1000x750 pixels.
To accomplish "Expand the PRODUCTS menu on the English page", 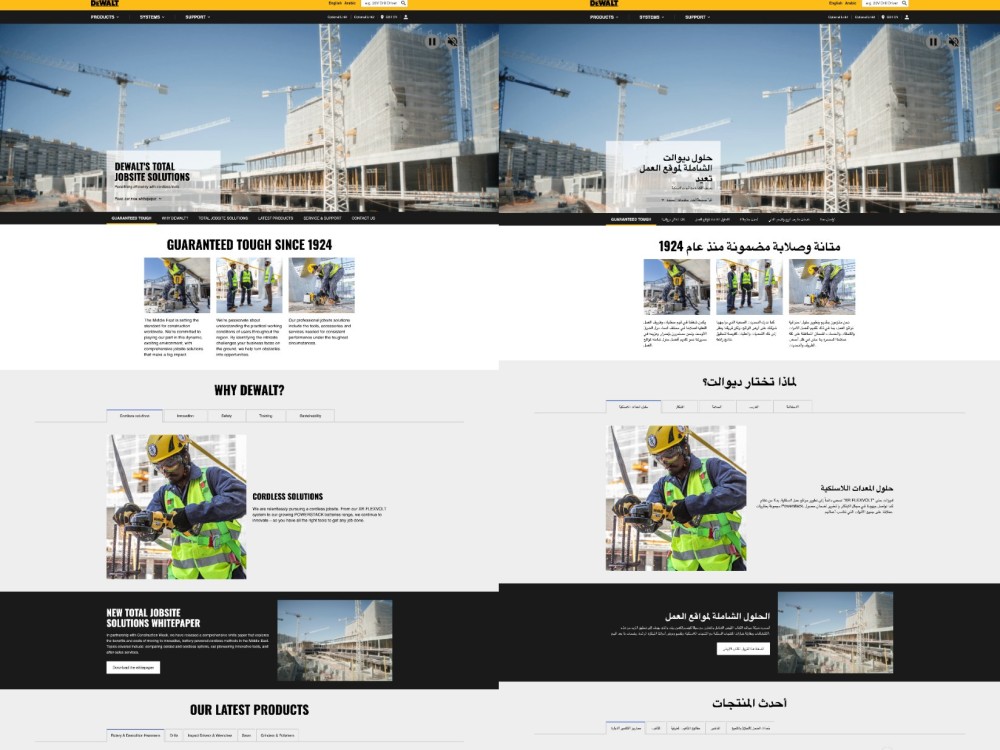I will (105, 17).
